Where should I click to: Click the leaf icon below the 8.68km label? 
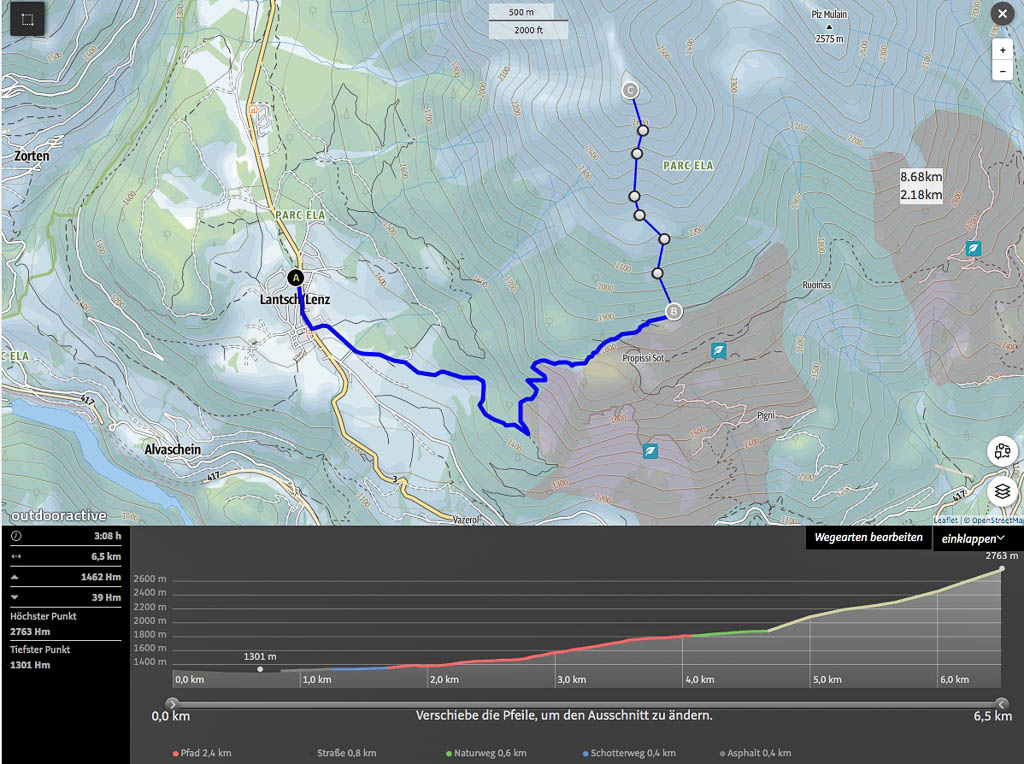point(973,248)
